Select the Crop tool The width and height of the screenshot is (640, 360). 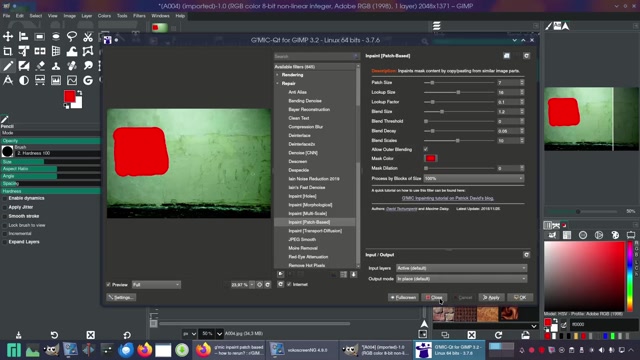[x=8, y=51]
